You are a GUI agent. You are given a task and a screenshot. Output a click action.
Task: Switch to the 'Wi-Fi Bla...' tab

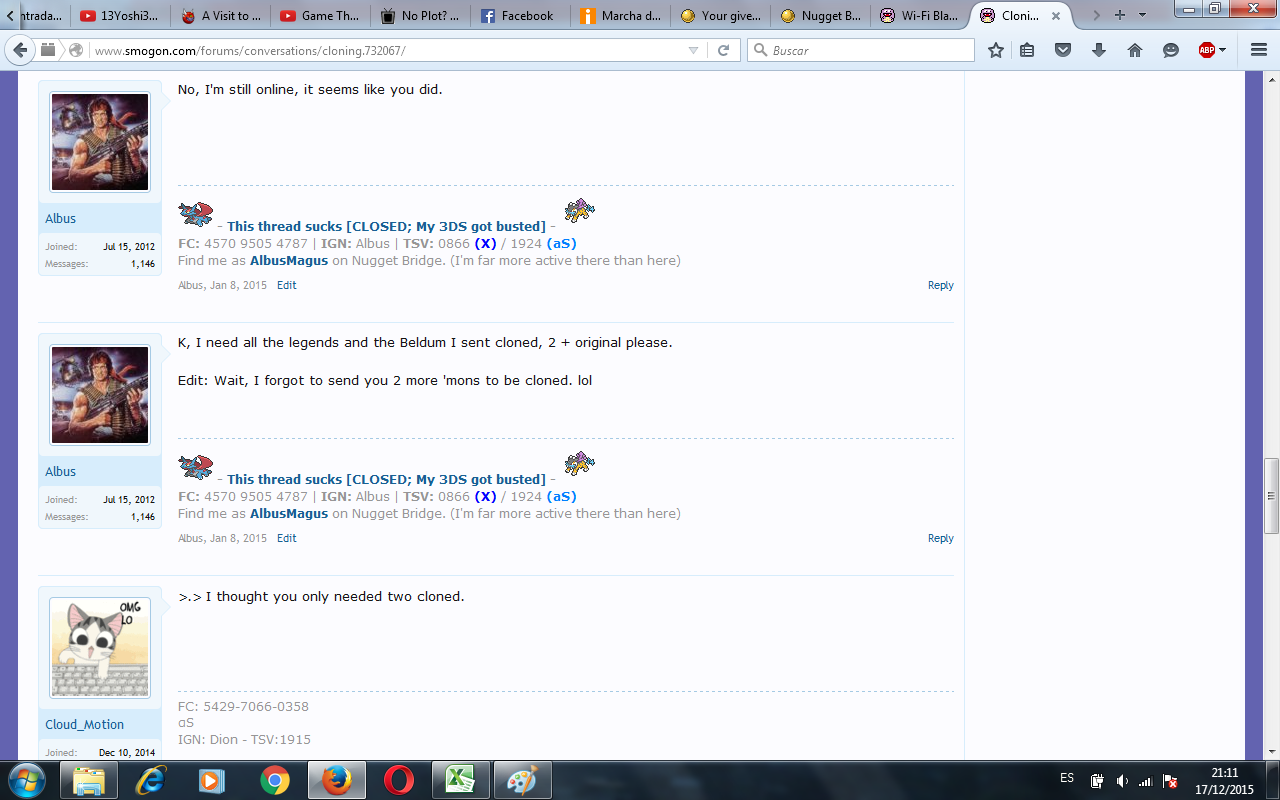[x=920, y=15]
